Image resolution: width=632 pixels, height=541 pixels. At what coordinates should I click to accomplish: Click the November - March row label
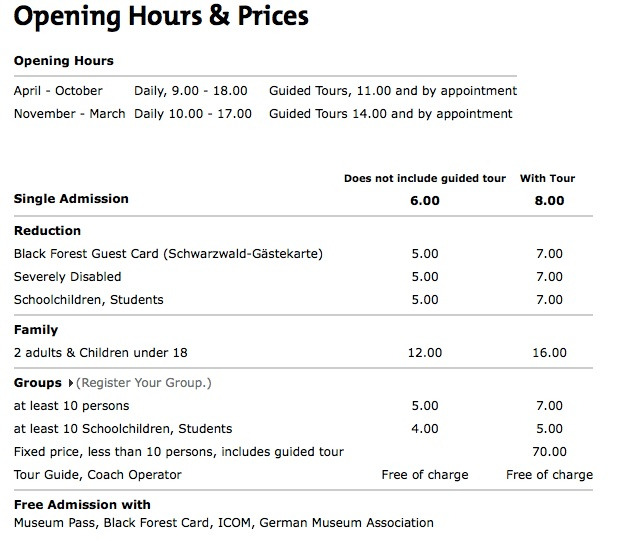69,114
